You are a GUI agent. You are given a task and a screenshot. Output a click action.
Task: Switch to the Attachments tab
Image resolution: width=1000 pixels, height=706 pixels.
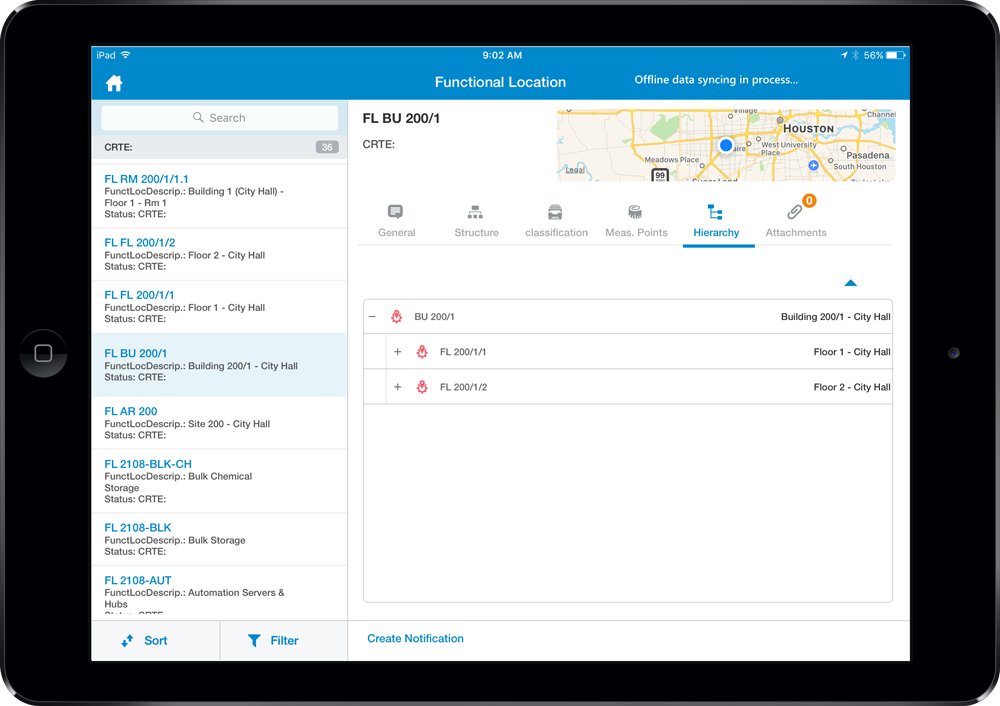[796, 221]
